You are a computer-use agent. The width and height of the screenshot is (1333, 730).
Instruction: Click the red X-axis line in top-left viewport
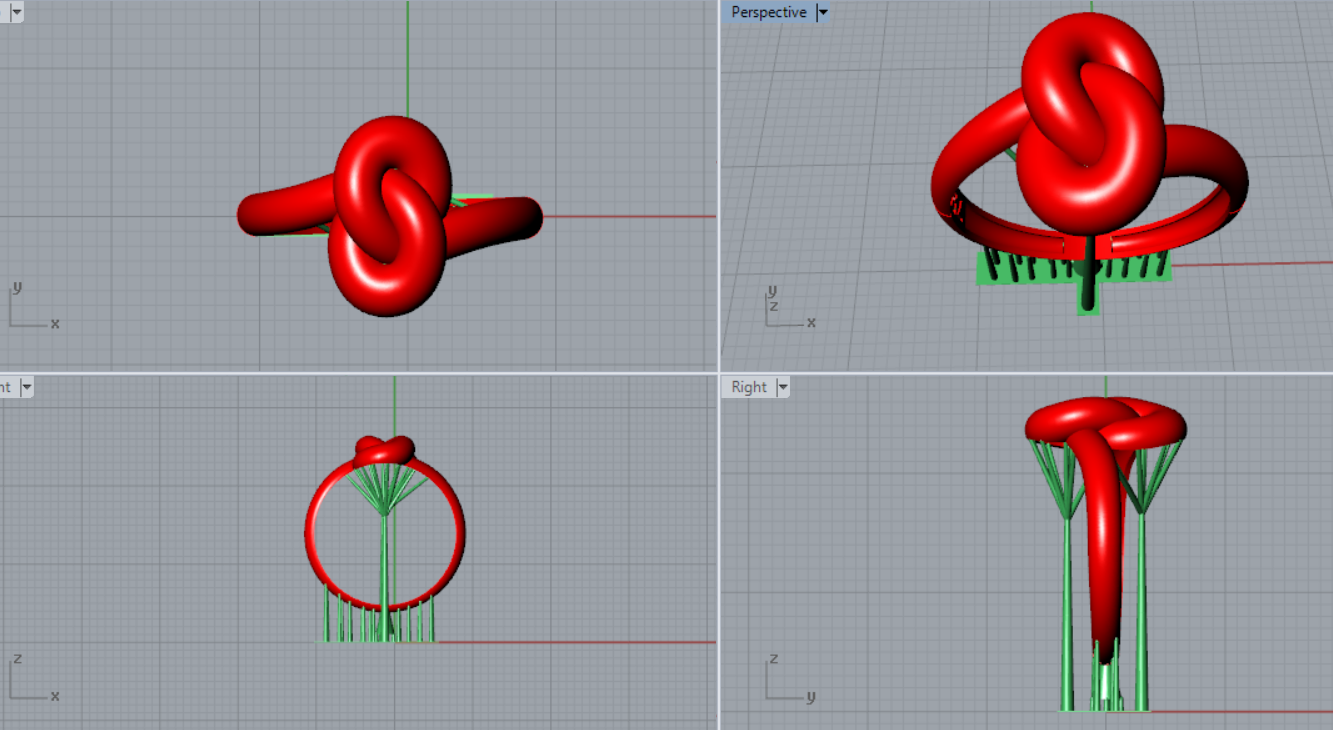(x=630, y=216)
